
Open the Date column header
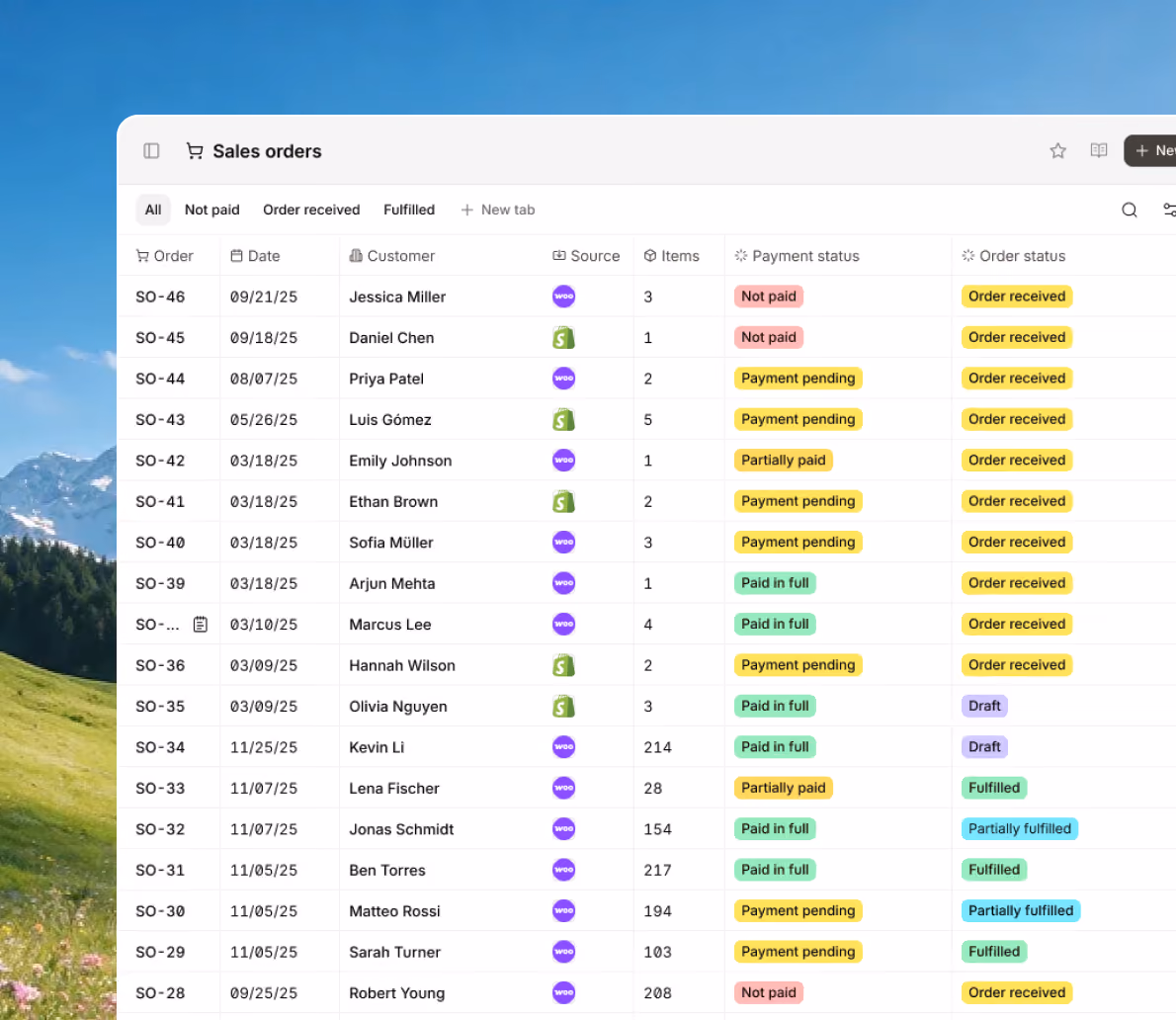click(x=255, y=256)
